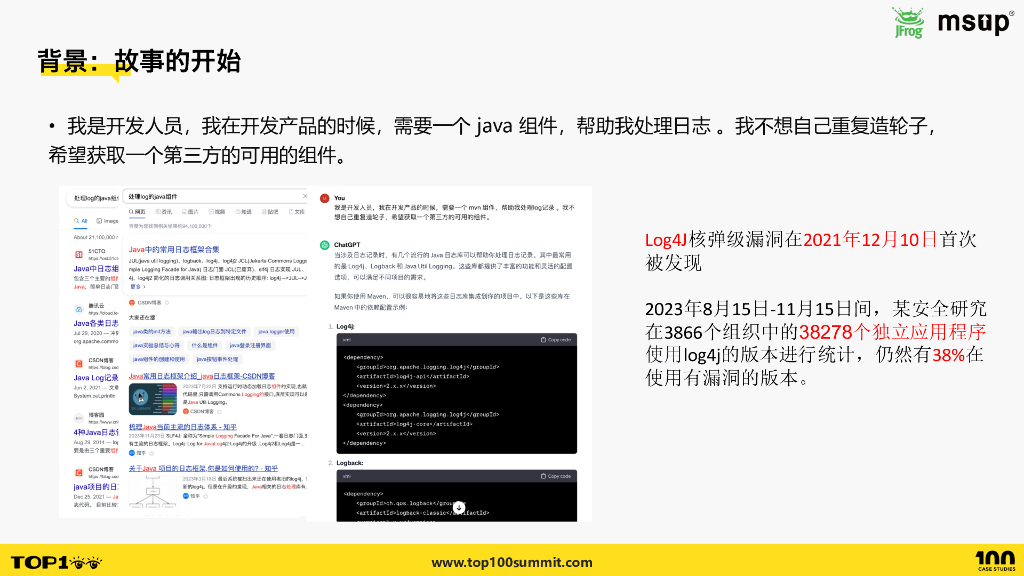
Task: Click the Copy code icon on Logback block
Action: [x=556, y=476]
